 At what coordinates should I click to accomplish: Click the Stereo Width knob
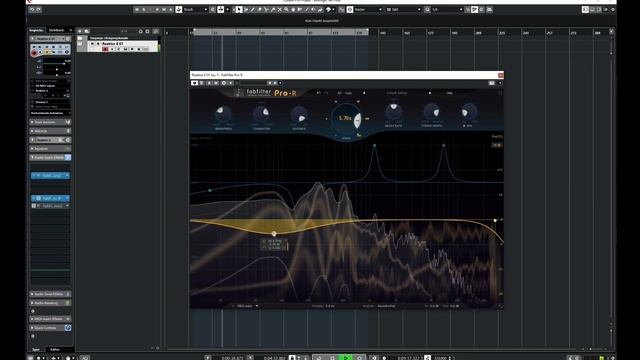[431, 111]
